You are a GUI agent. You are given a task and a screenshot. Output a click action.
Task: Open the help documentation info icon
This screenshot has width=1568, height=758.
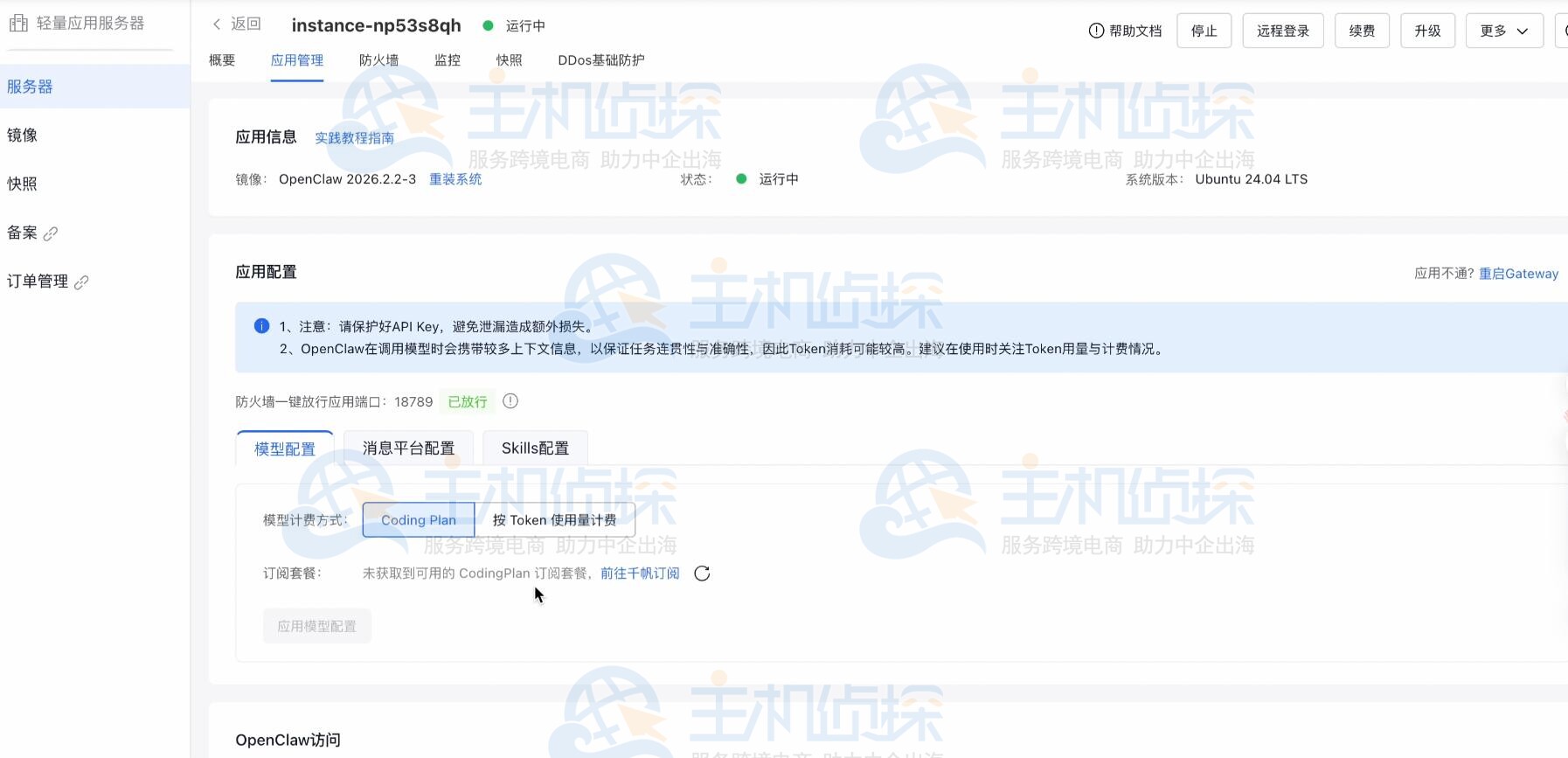coord(1096,31)
